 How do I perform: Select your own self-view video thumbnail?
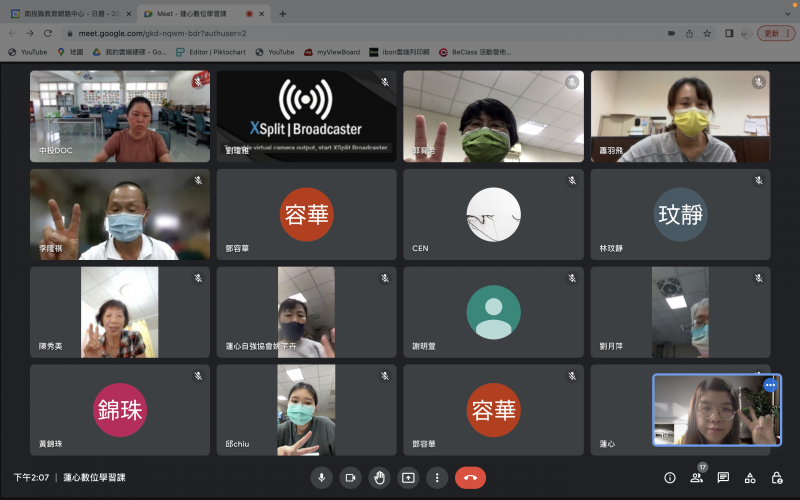click(x=717, y=410)
